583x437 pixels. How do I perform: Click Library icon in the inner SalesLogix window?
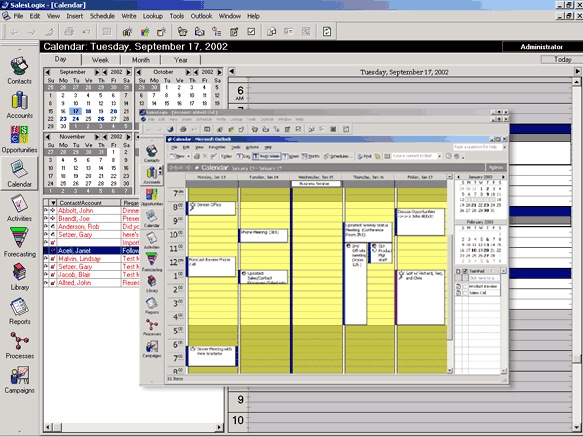(152, 284)
